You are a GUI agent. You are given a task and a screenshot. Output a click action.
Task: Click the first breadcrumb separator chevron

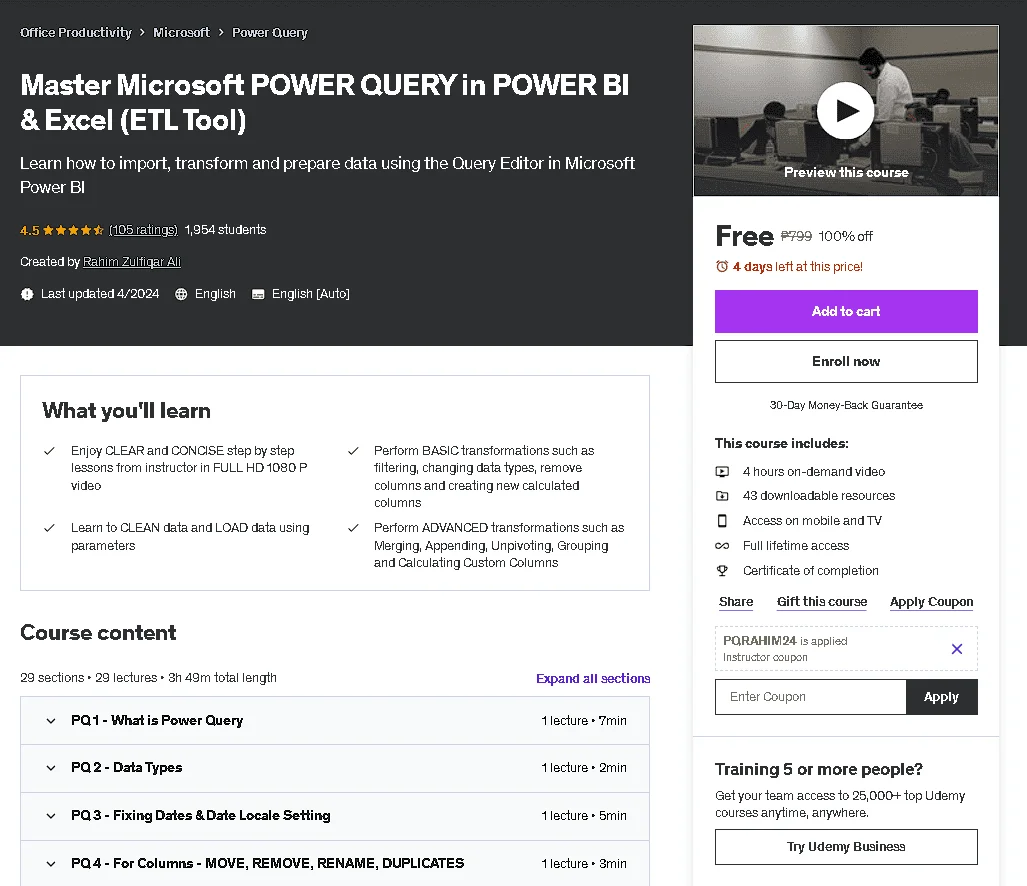click(142, 33)
